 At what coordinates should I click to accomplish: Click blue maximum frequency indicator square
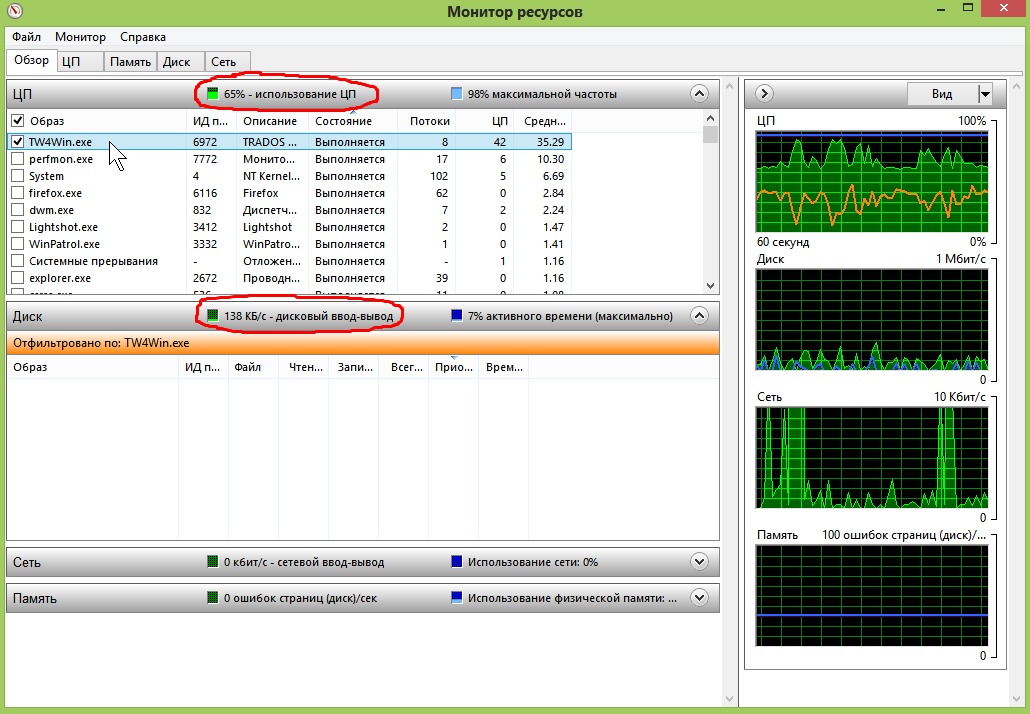pyautogui.click(x=457, y=94)
